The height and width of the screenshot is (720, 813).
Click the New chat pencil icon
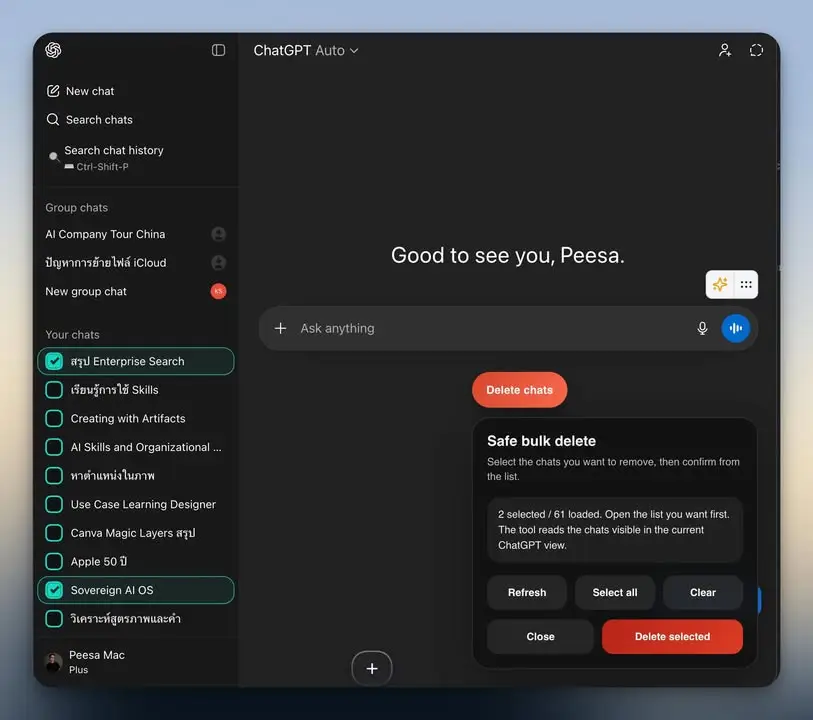tap(53, 91)
